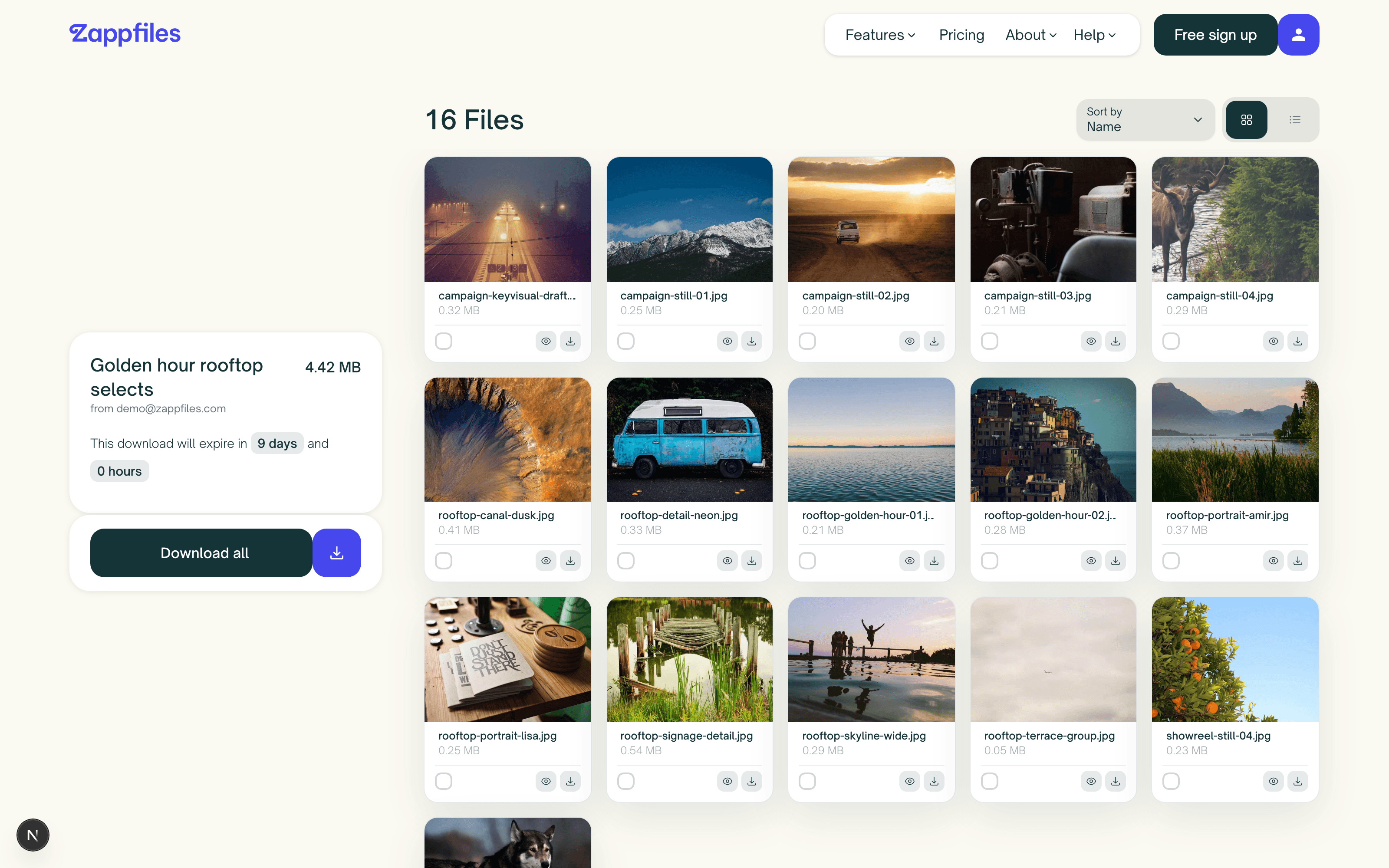Download showreel-still-04.jpg

pyautogui.click(x=1297, y=781)
